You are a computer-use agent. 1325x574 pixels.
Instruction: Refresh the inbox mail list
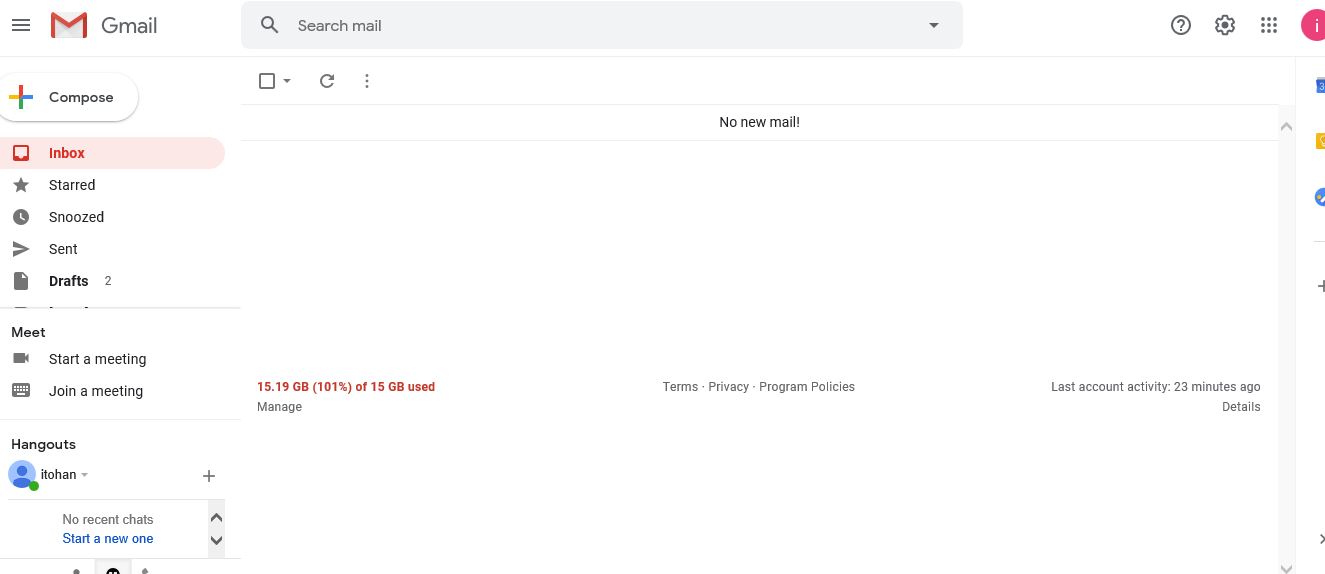click(326, 81)
